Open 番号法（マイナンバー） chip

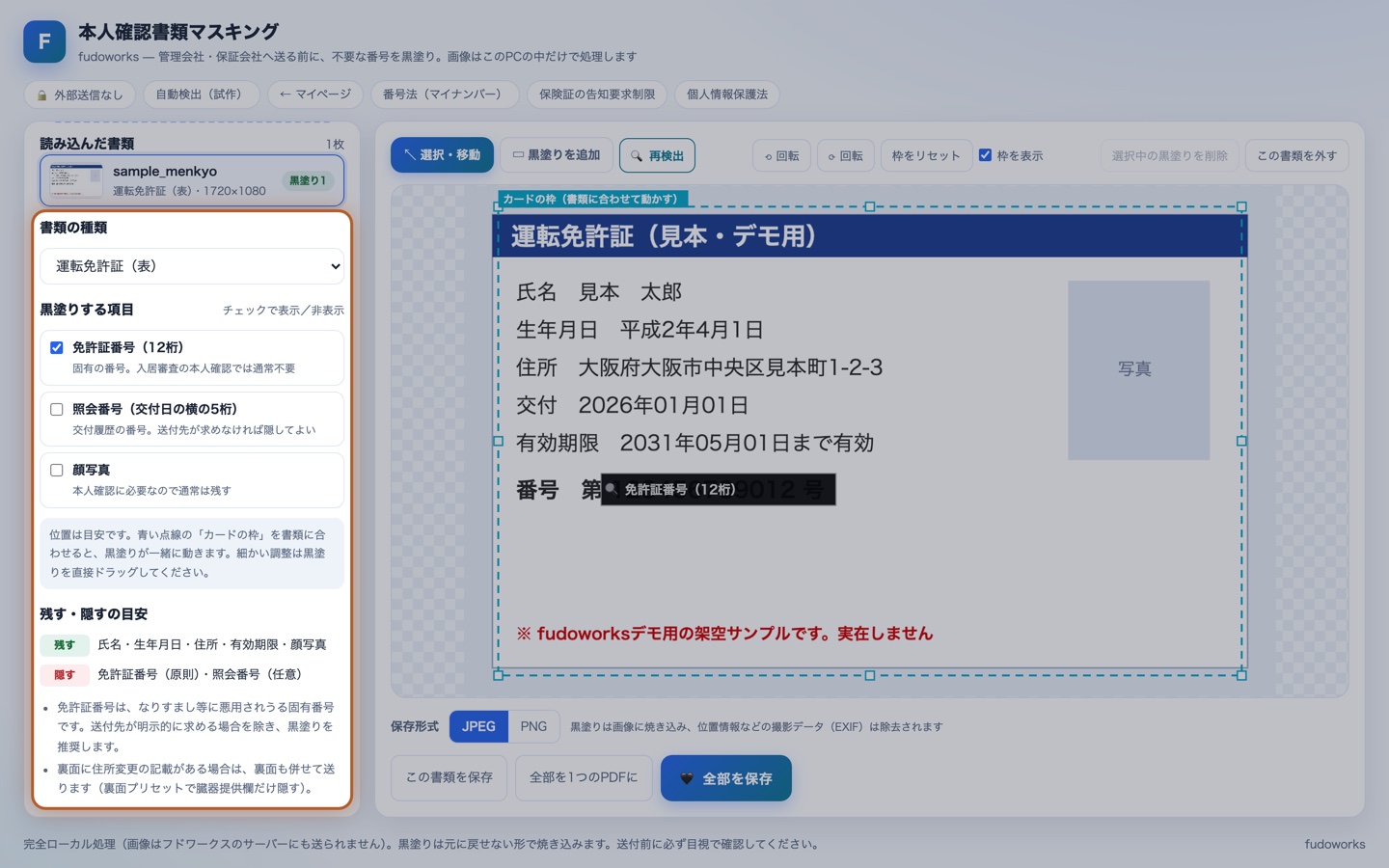445,95
